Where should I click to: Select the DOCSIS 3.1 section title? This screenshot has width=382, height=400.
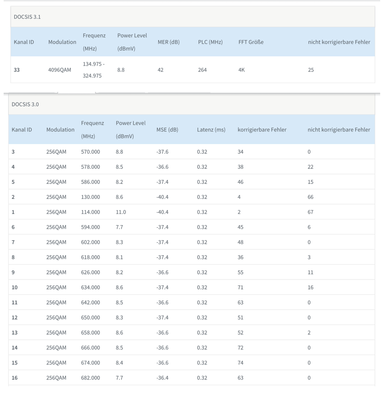(x=27, y=17)
